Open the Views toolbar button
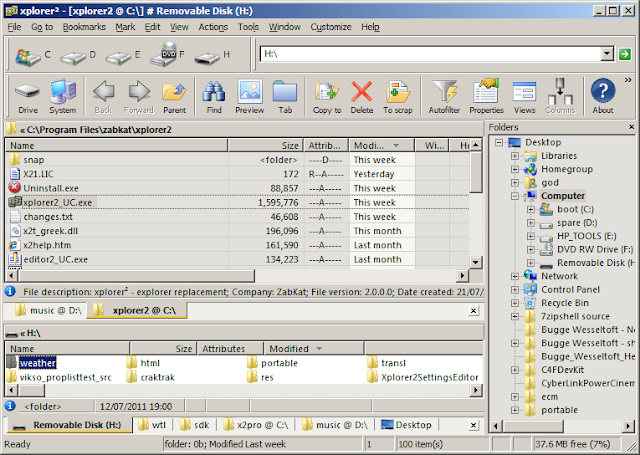This screenshot has width=640, height=455. tap(524, 97)
